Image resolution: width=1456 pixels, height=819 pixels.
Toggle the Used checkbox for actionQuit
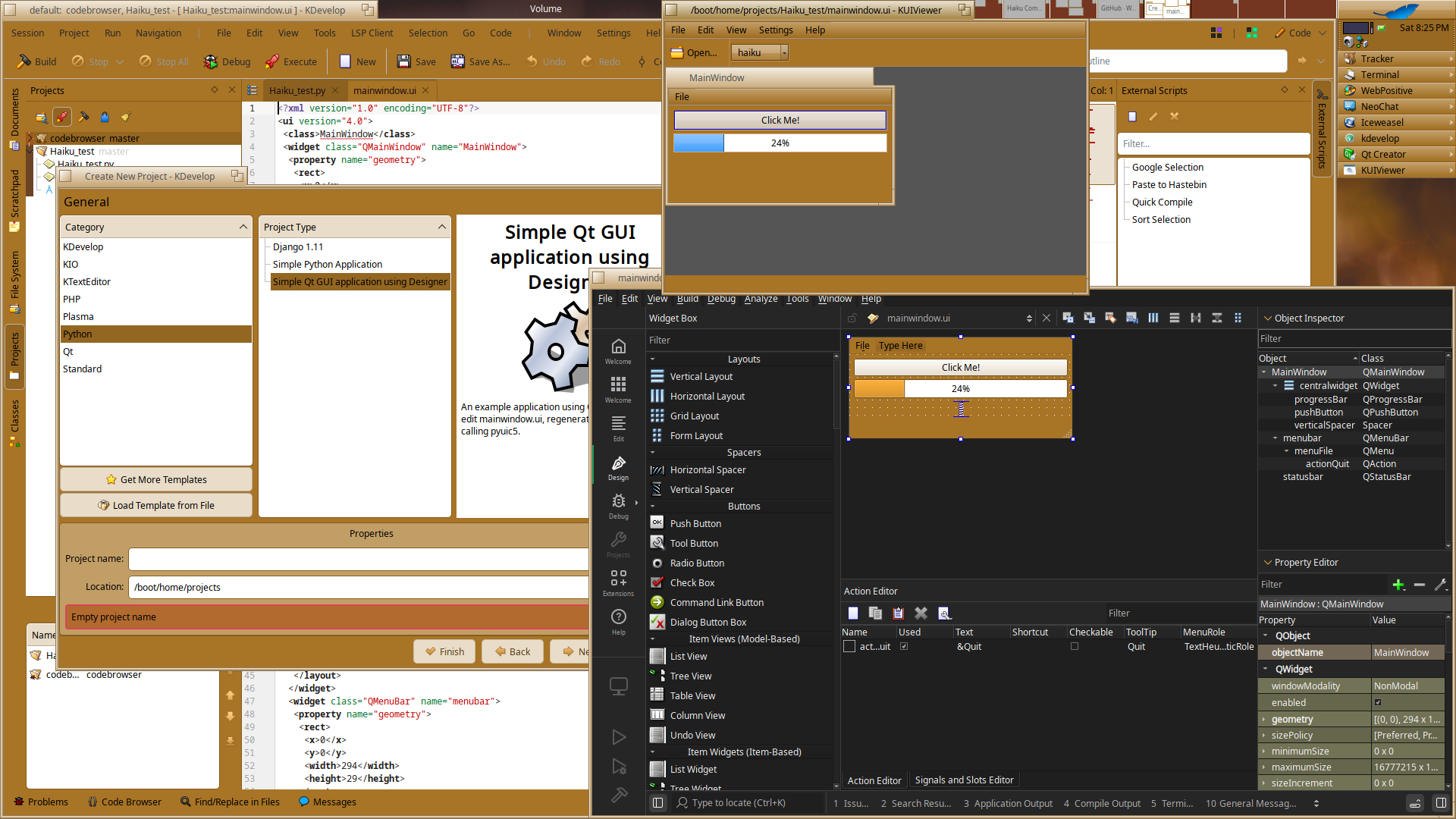pyautogui.click(x=904, y=646)
